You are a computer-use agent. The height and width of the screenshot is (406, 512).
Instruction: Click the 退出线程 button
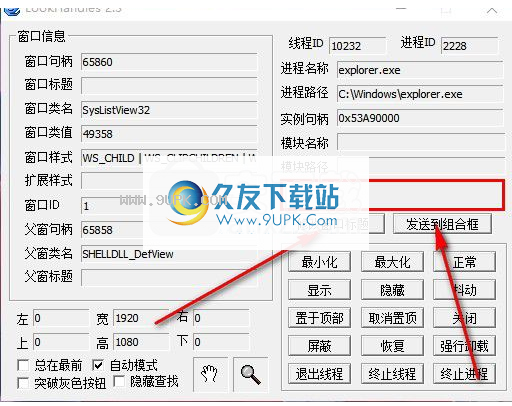(319, 374)
